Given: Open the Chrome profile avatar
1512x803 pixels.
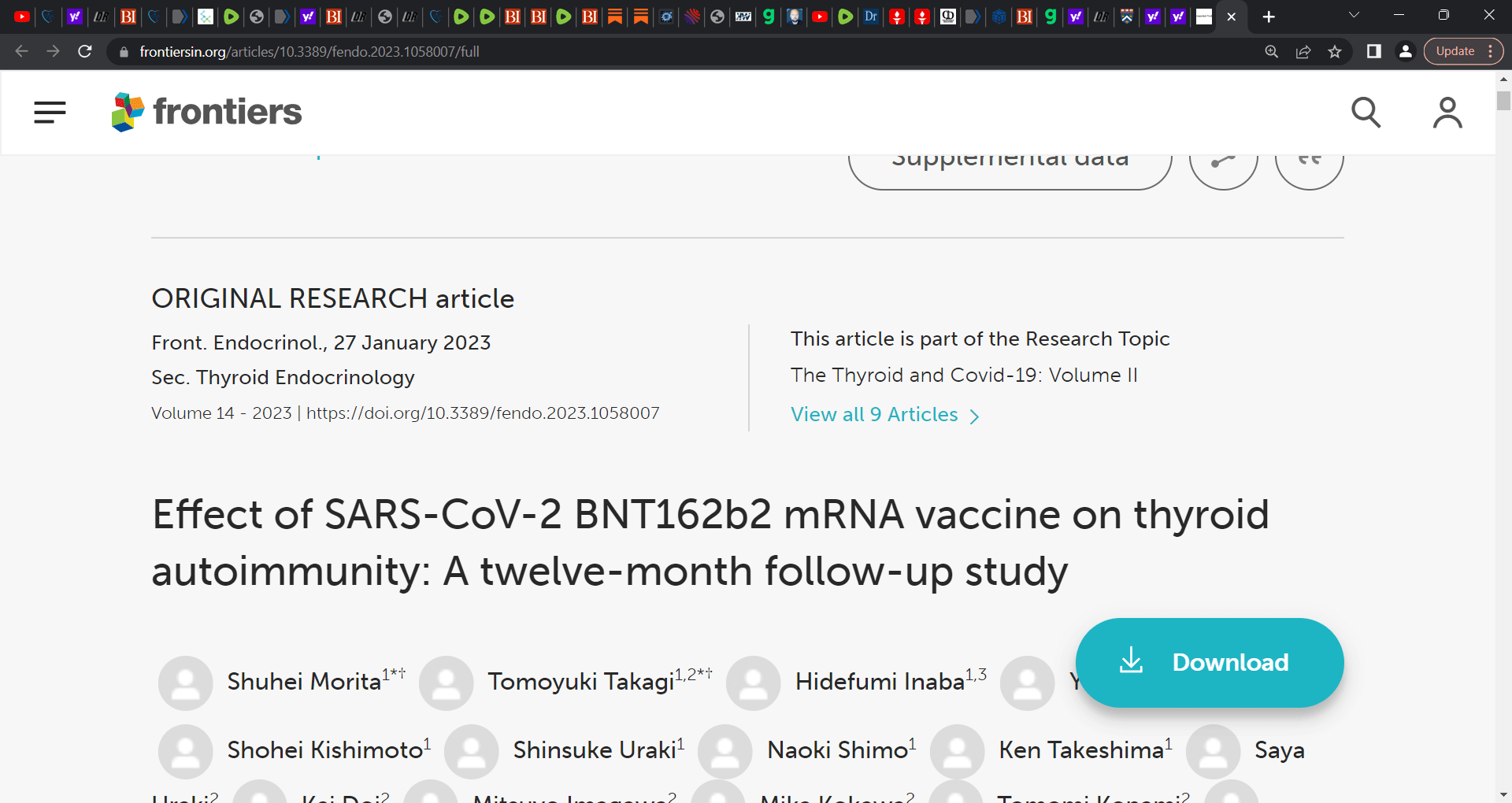Looking at the screenshot, I should click(x=1405, y=51).
